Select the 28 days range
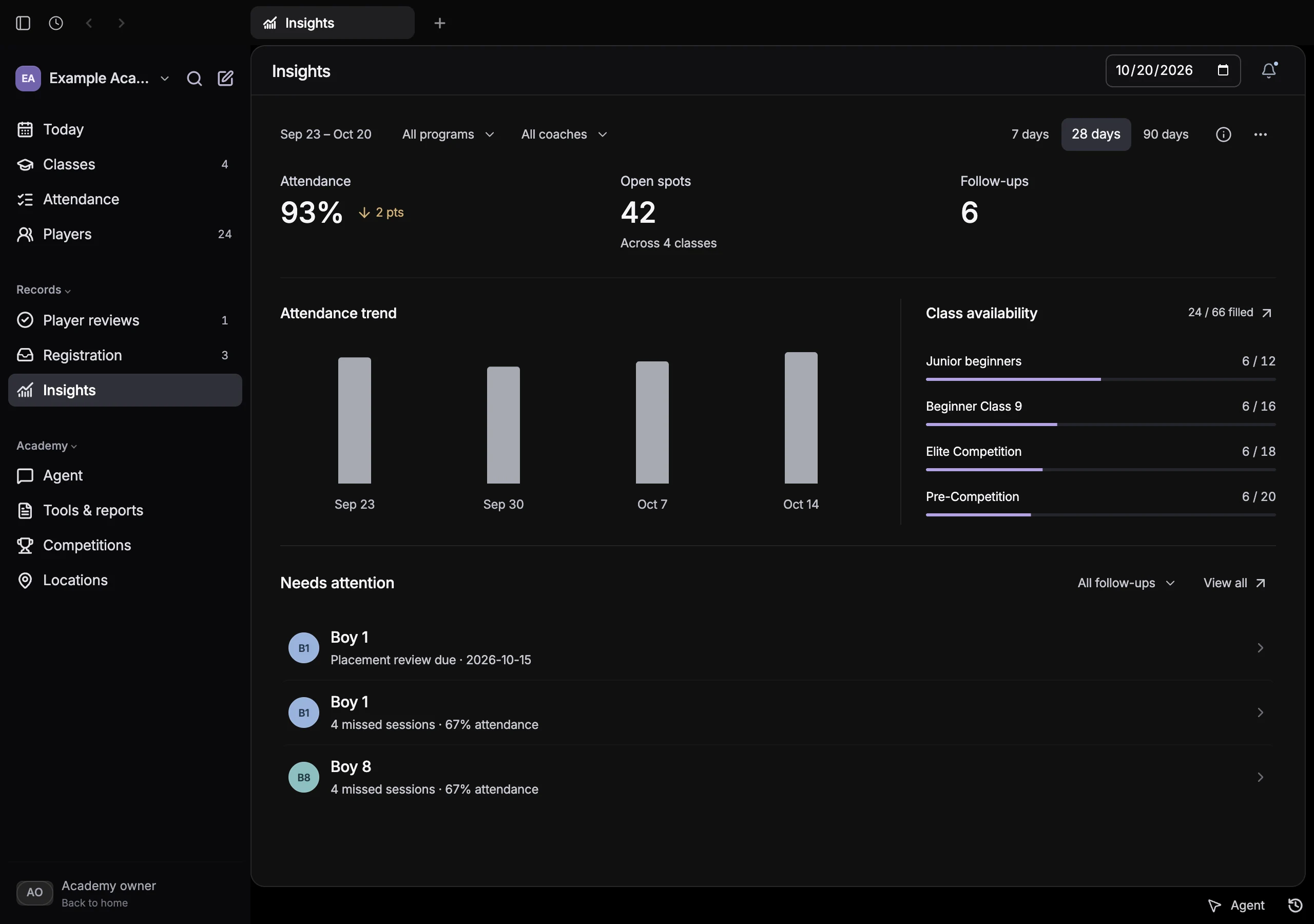Image resolution: width=1314 pixels, height=924 pixels. click(x=1095, y=134)
